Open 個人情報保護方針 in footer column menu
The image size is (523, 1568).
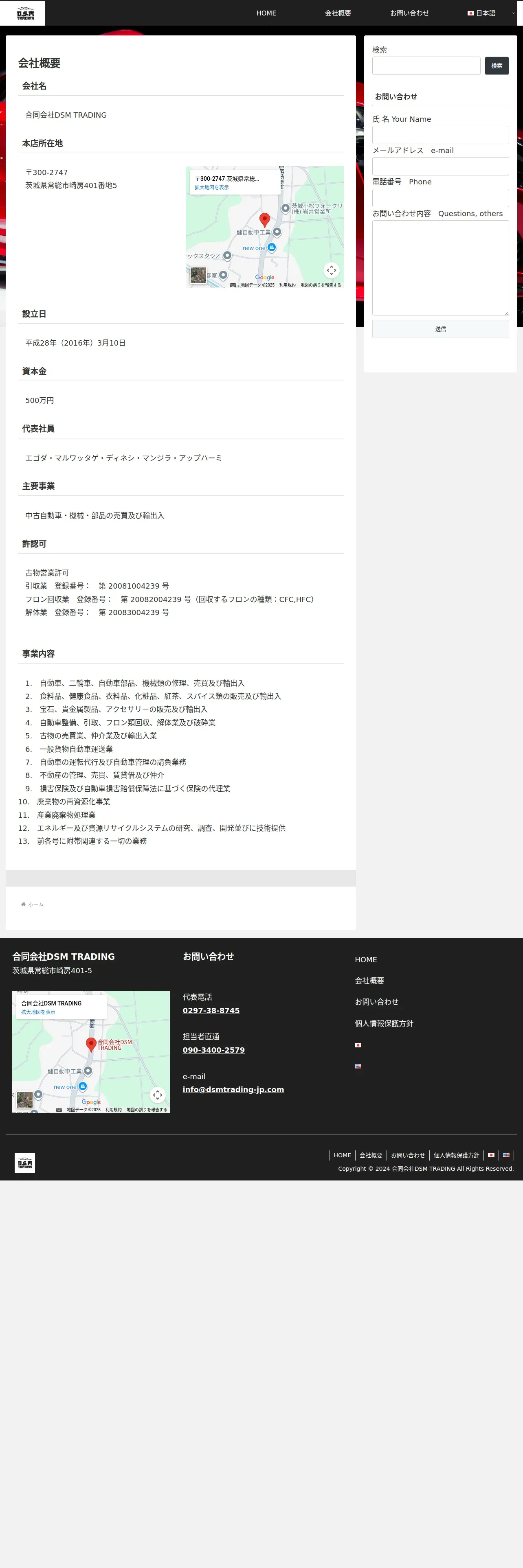point(384,1023)
